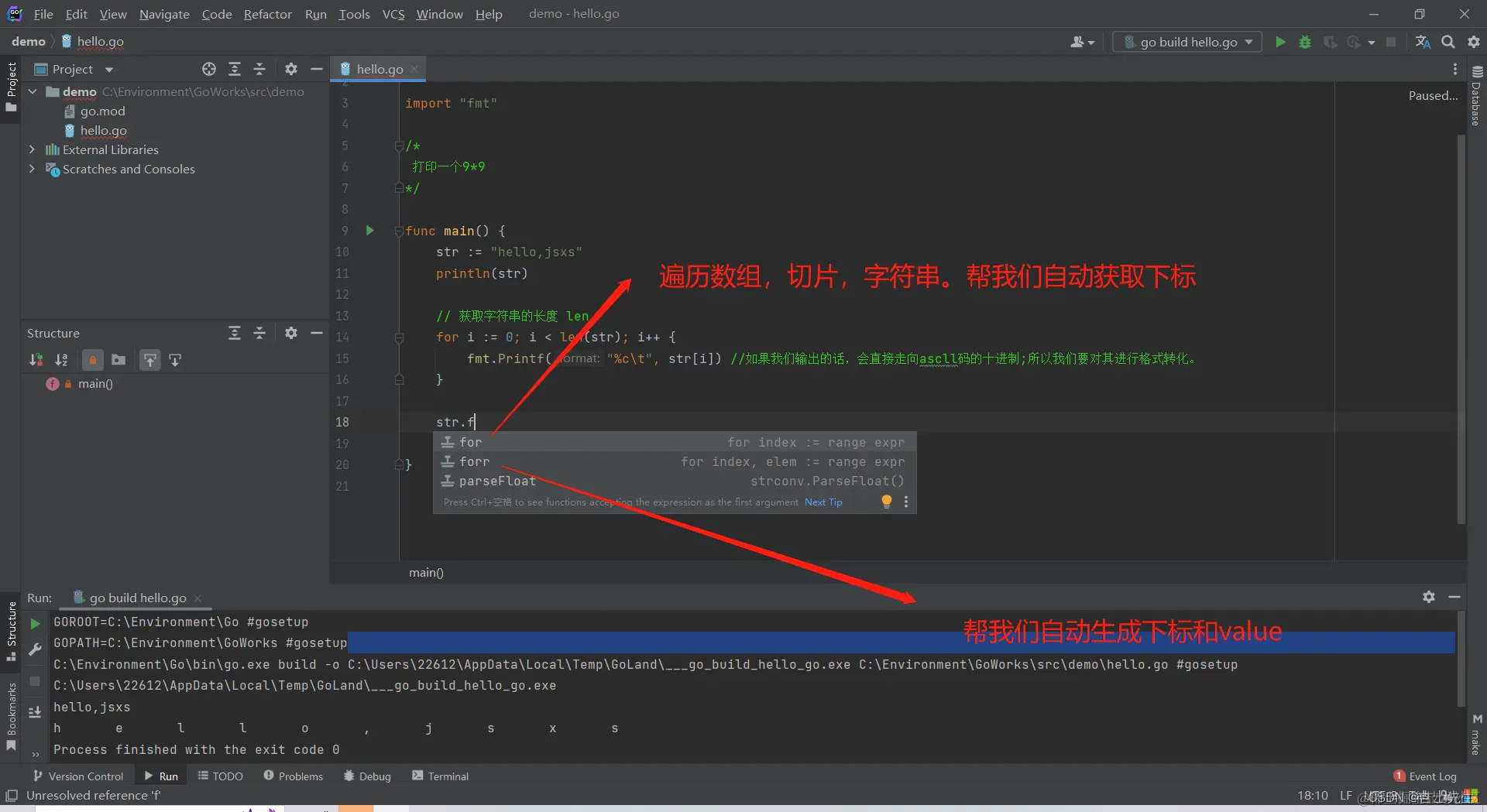This screenshot has width=1487, height=812.
Task: Minimize the Run tool window
Action: point(1454,597)
